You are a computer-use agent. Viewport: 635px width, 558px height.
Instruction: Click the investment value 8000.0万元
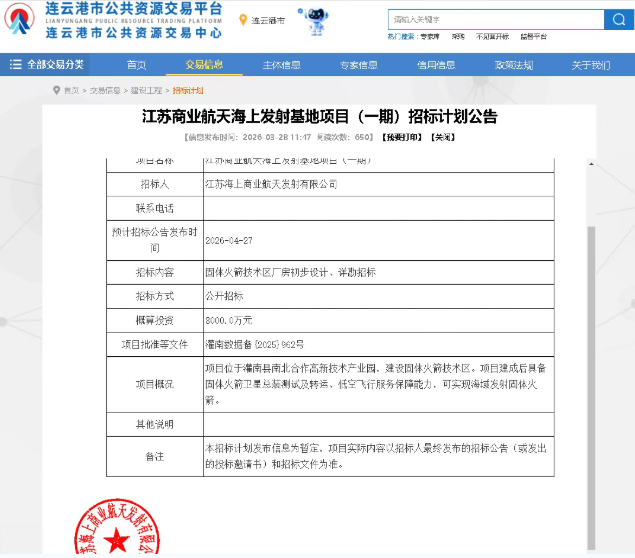point(229,321)
